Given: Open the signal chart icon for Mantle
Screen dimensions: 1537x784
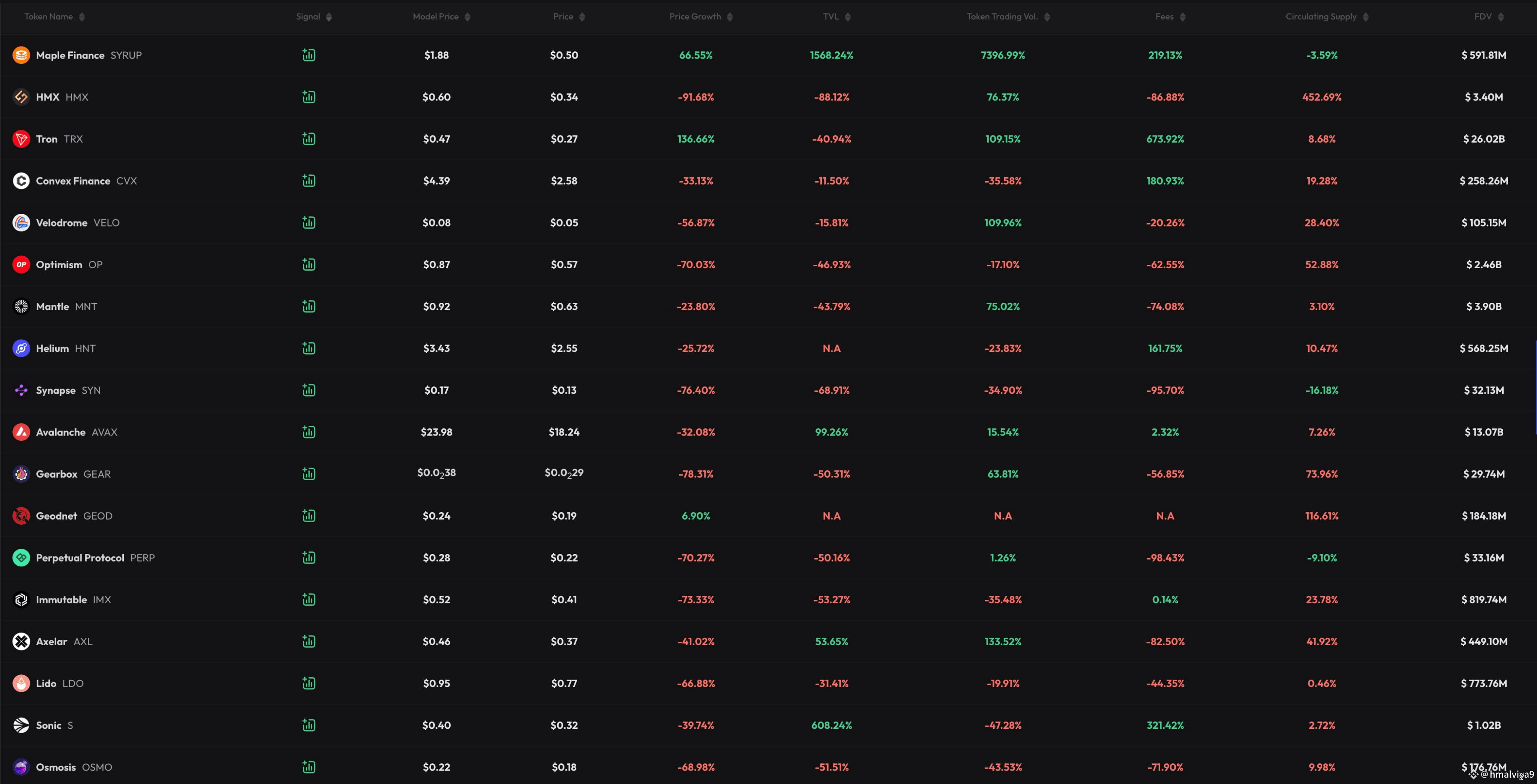Looking at the screenshot, I should point(308,306).
